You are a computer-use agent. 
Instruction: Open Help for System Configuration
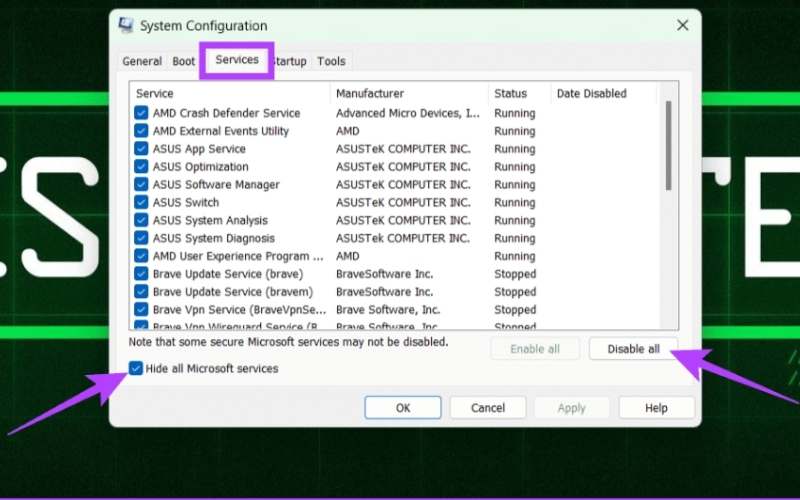point(656,408)
